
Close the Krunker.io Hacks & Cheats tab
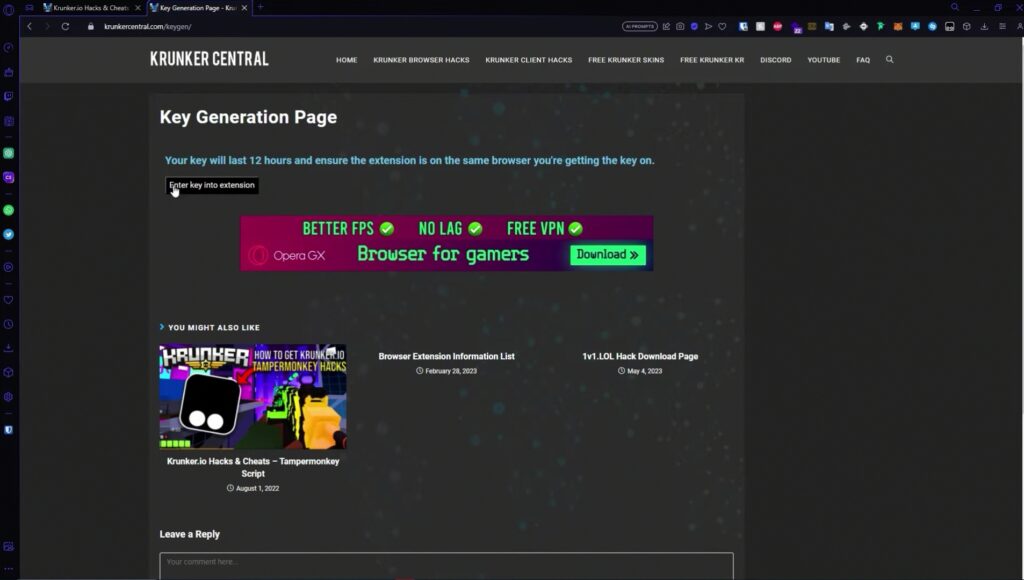point(138,8)
